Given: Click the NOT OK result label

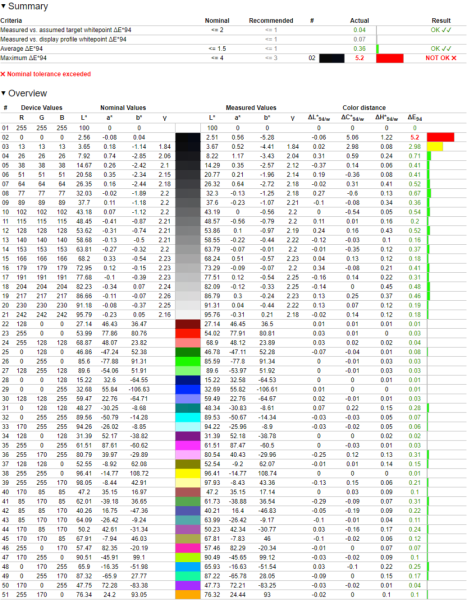Looking at the screenshot, I should [441, 58].
